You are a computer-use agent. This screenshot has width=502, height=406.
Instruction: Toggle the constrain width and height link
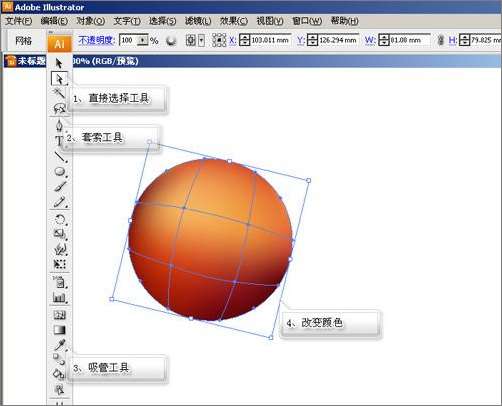(440, 40)
